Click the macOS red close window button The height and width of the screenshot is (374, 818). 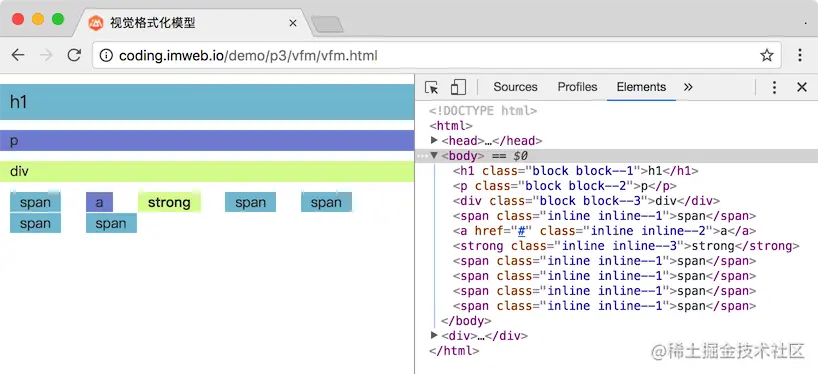[18, 20]
